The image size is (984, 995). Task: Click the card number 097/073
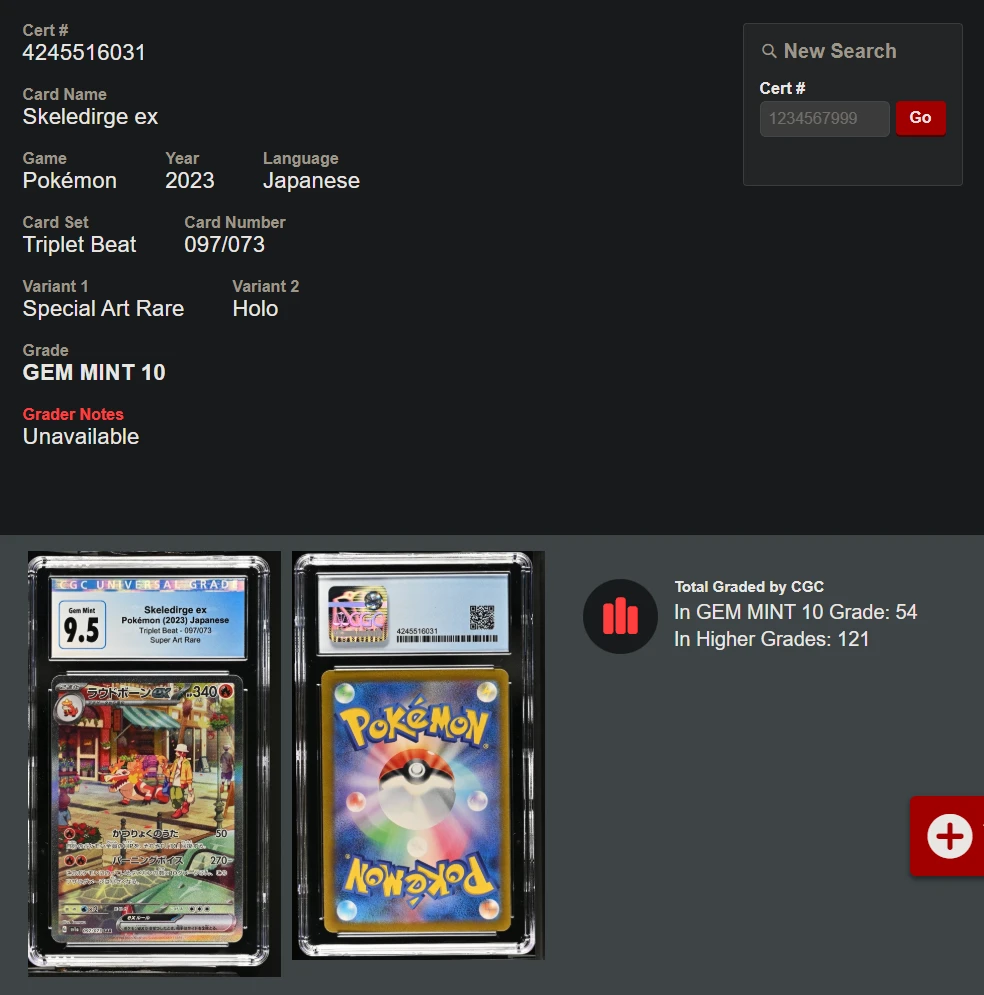(225, 245)
